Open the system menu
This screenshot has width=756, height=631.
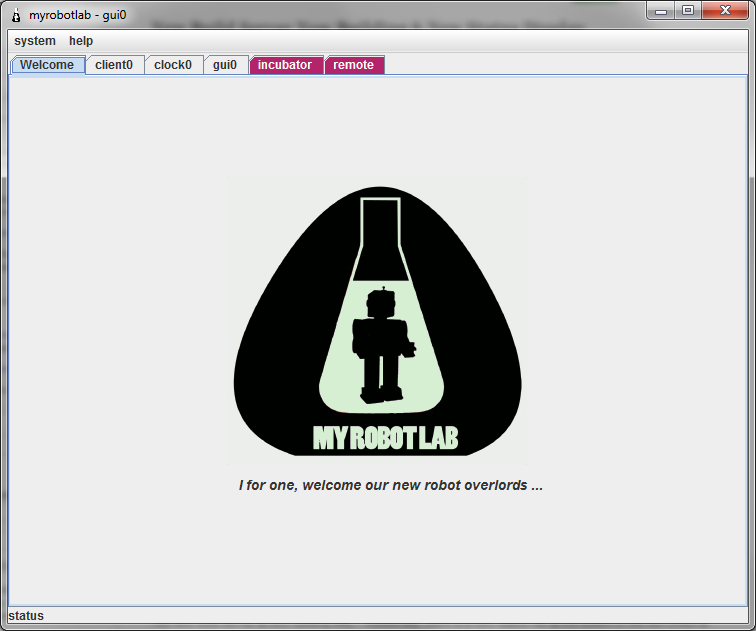pyautogui.click(x=35, y=41)
